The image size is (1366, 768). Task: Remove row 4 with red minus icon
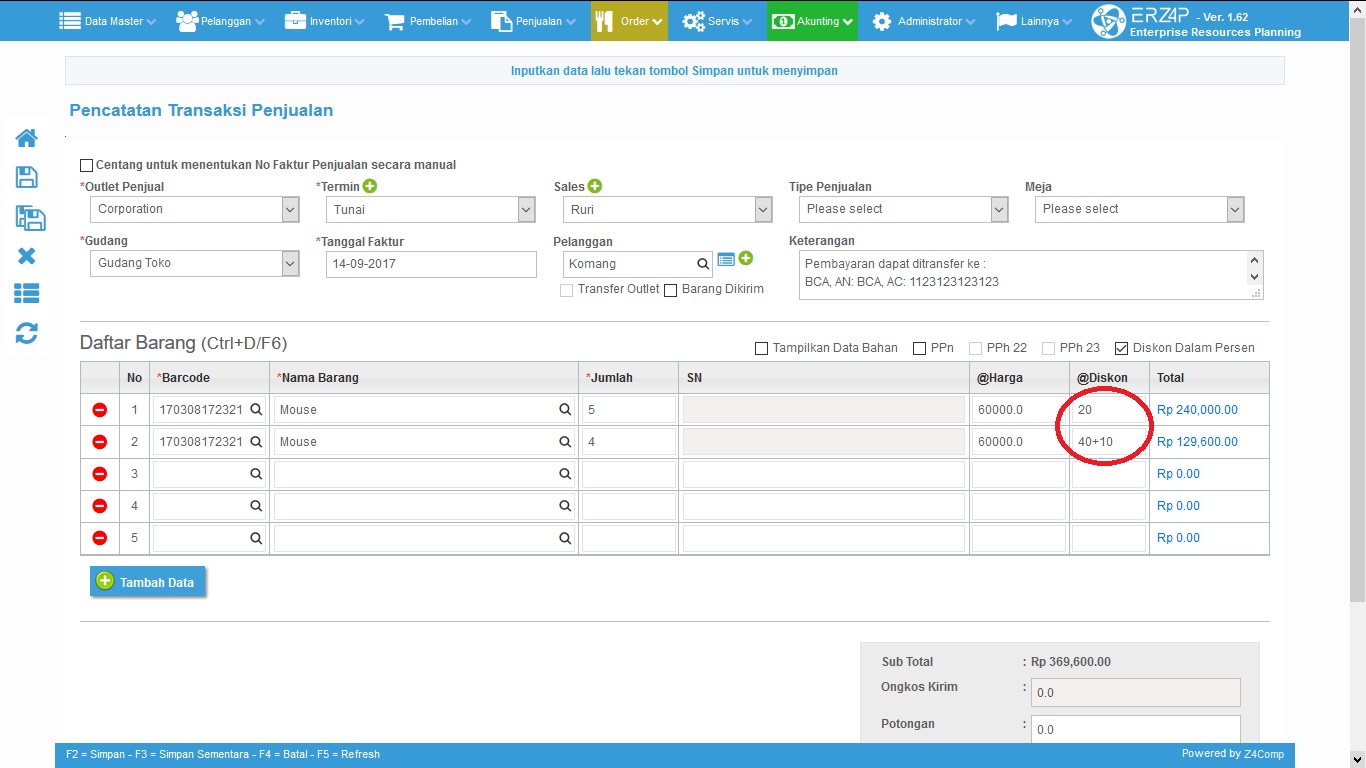99,506
